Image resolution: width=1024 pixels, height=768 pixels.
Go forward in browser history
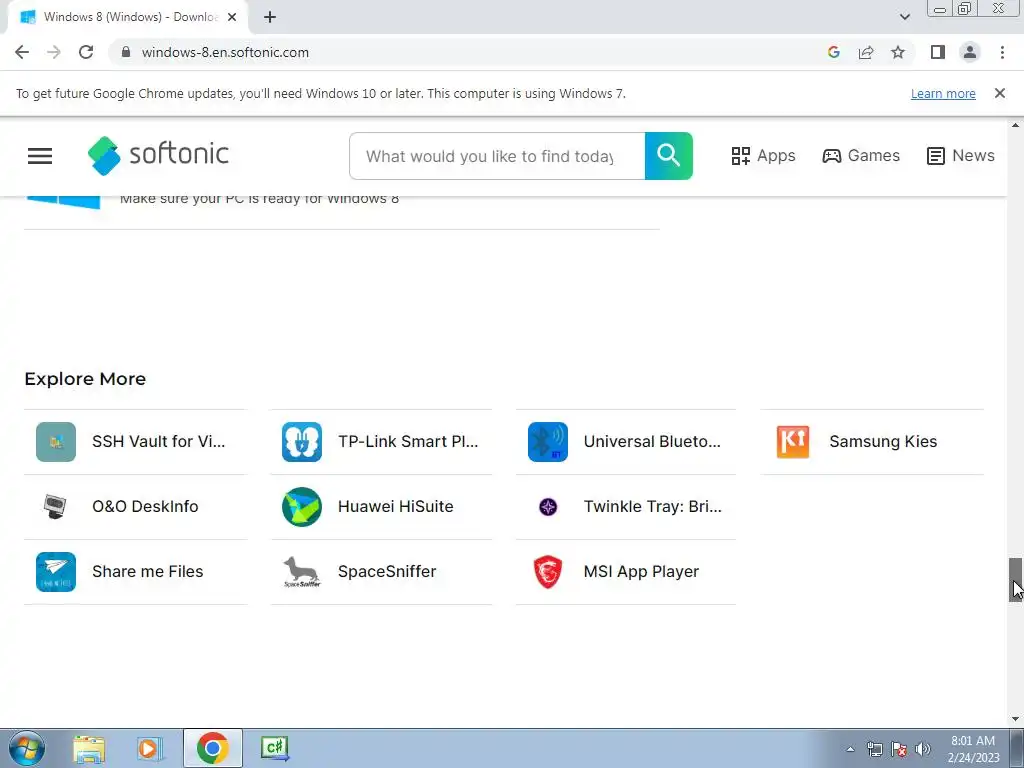pos(54,52)
